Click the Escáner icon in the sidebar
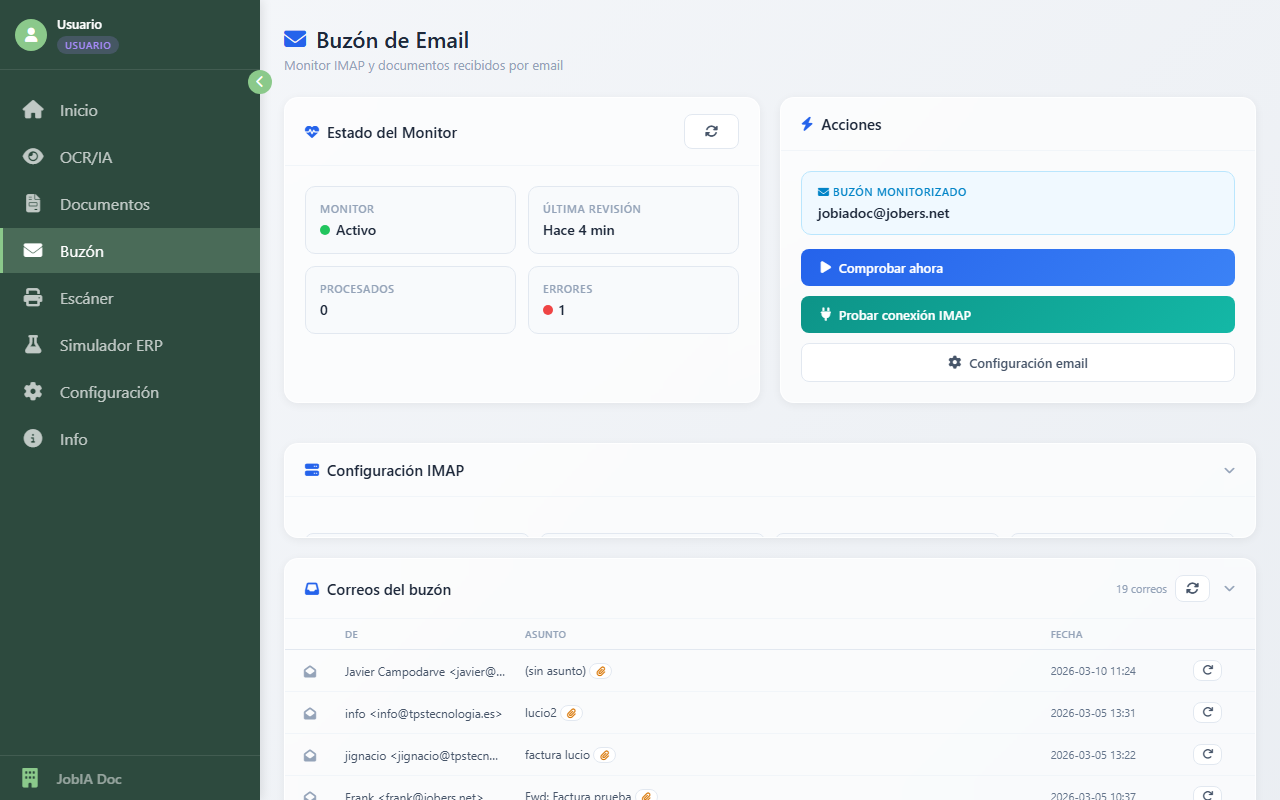Viewport: 1280px width, 800px height. 30,298
